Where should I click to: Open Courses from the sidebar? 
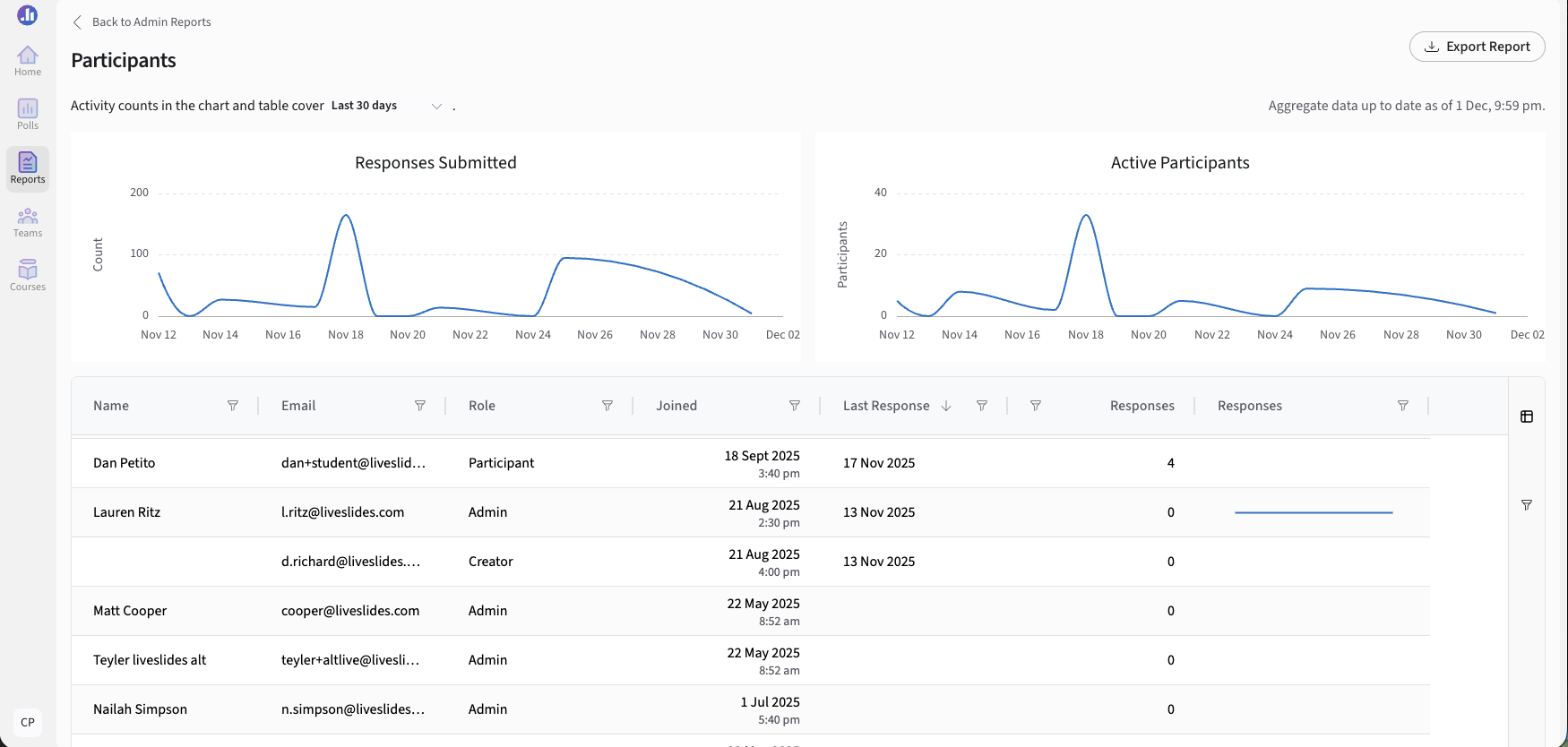click(x=28, y=276)
